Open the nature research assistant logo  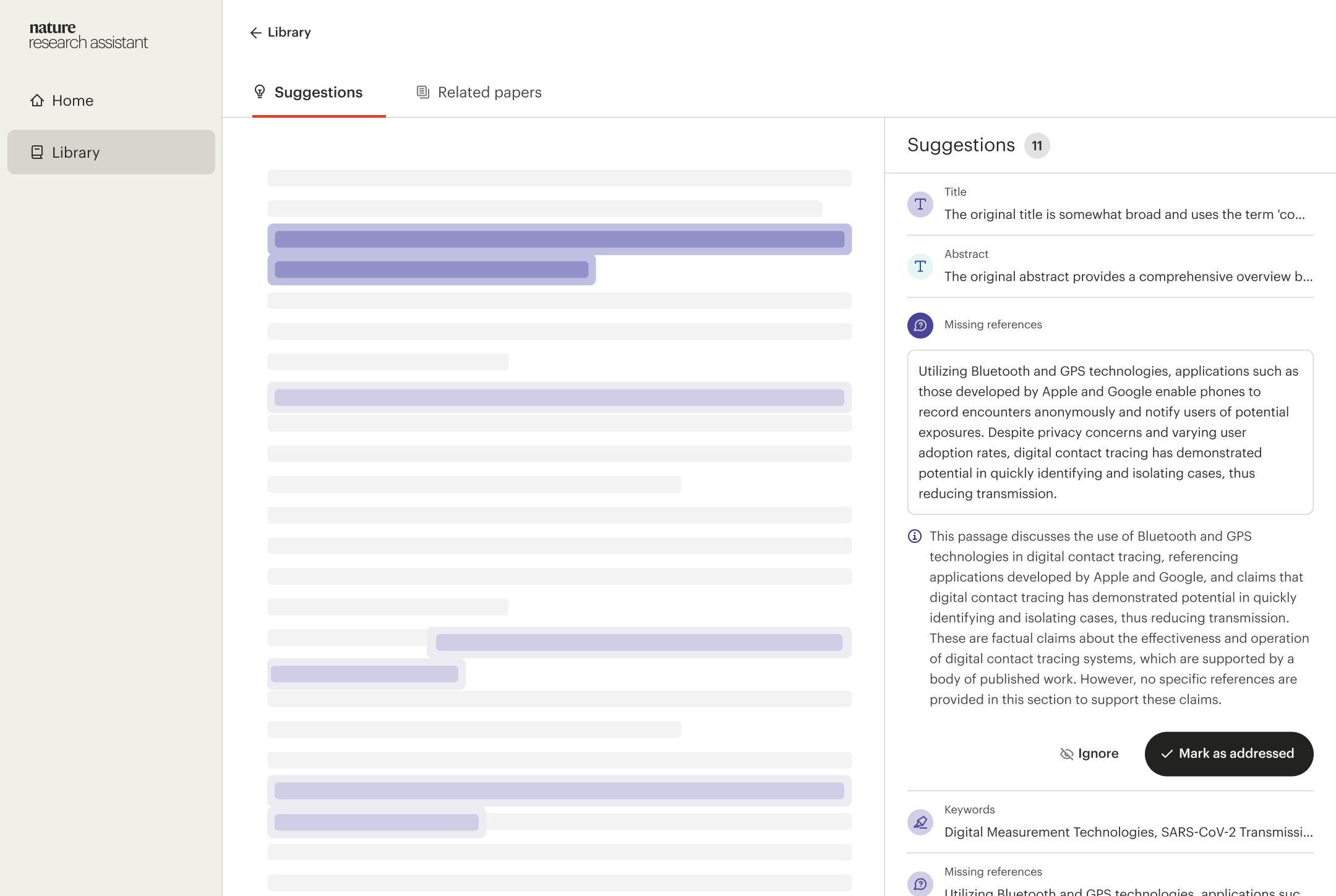(88, 35)
